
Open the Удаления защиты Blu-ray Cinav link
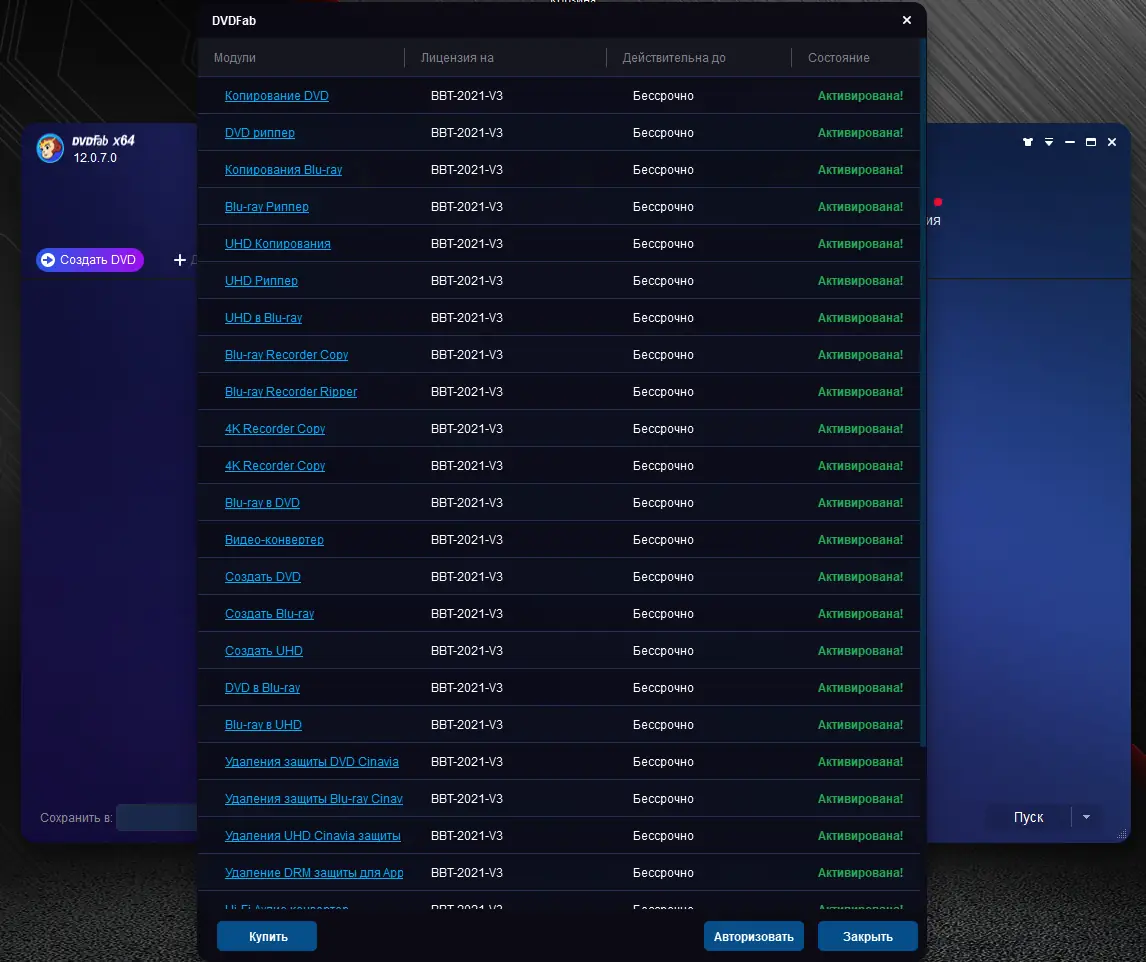[x=314, y=799]
